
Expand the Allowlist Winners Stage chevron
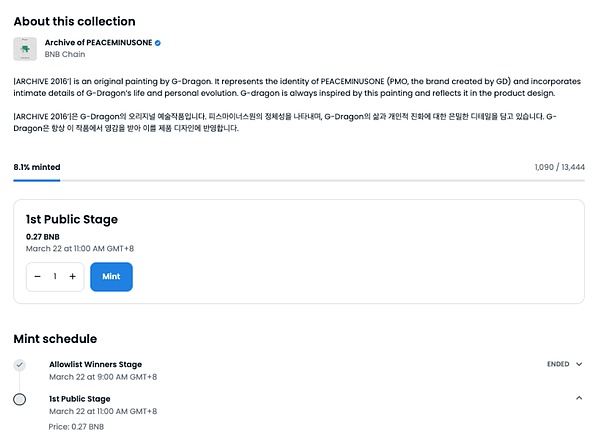pos(579,364)
